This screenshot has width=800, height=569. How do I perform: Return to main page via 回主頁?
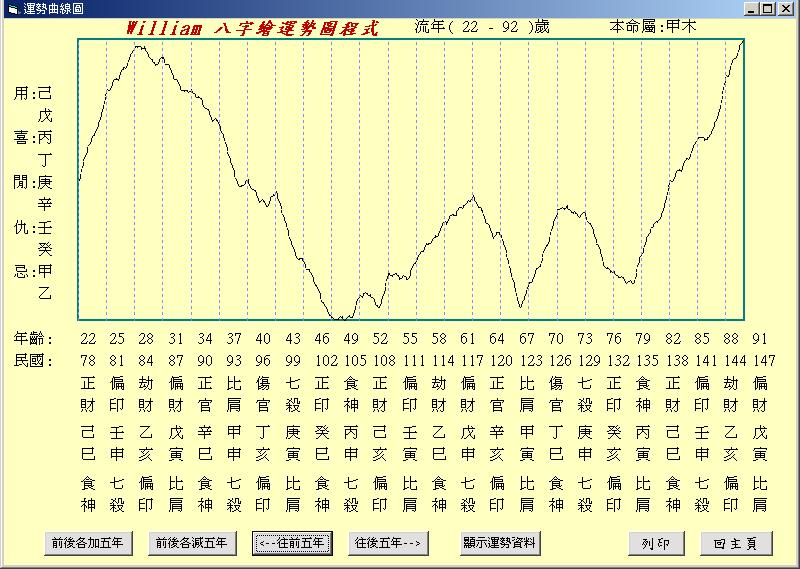point(736,543)
